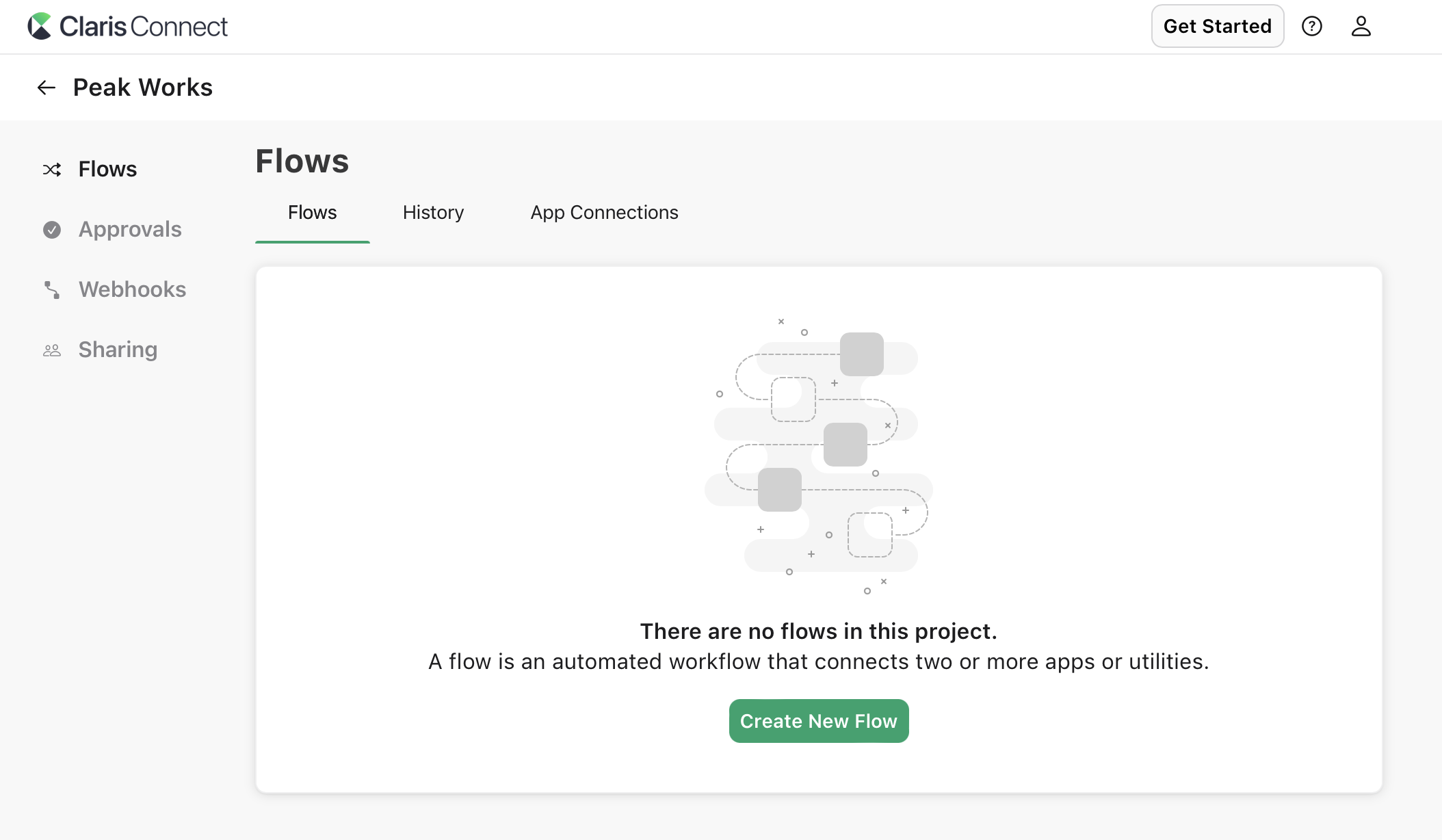Go to the Sharing section
Screen dimensions: 1442x840
117,350
